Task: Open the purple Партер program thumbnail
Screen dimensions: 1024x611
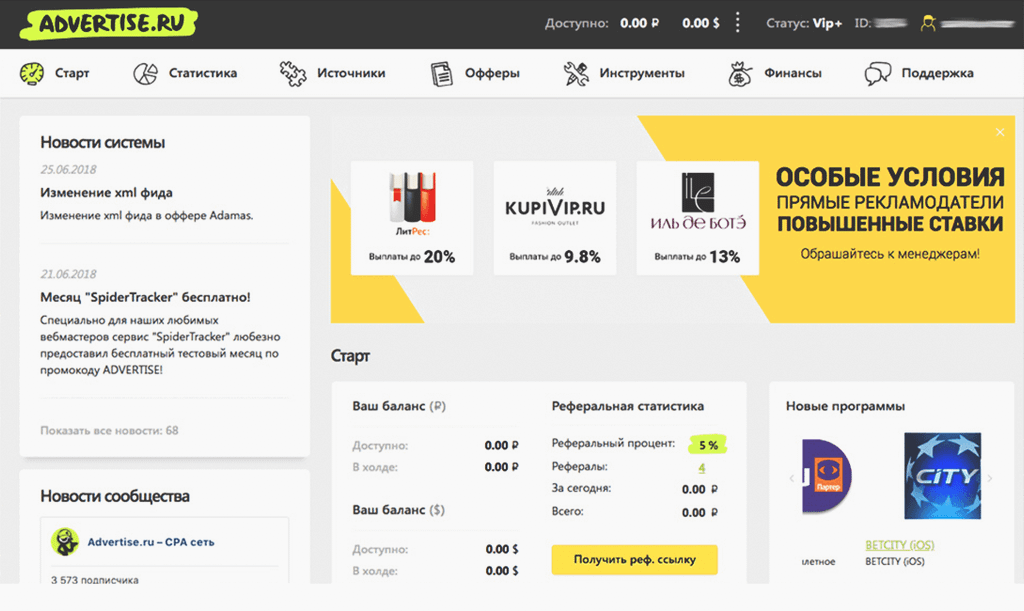Action: (826, 476)
